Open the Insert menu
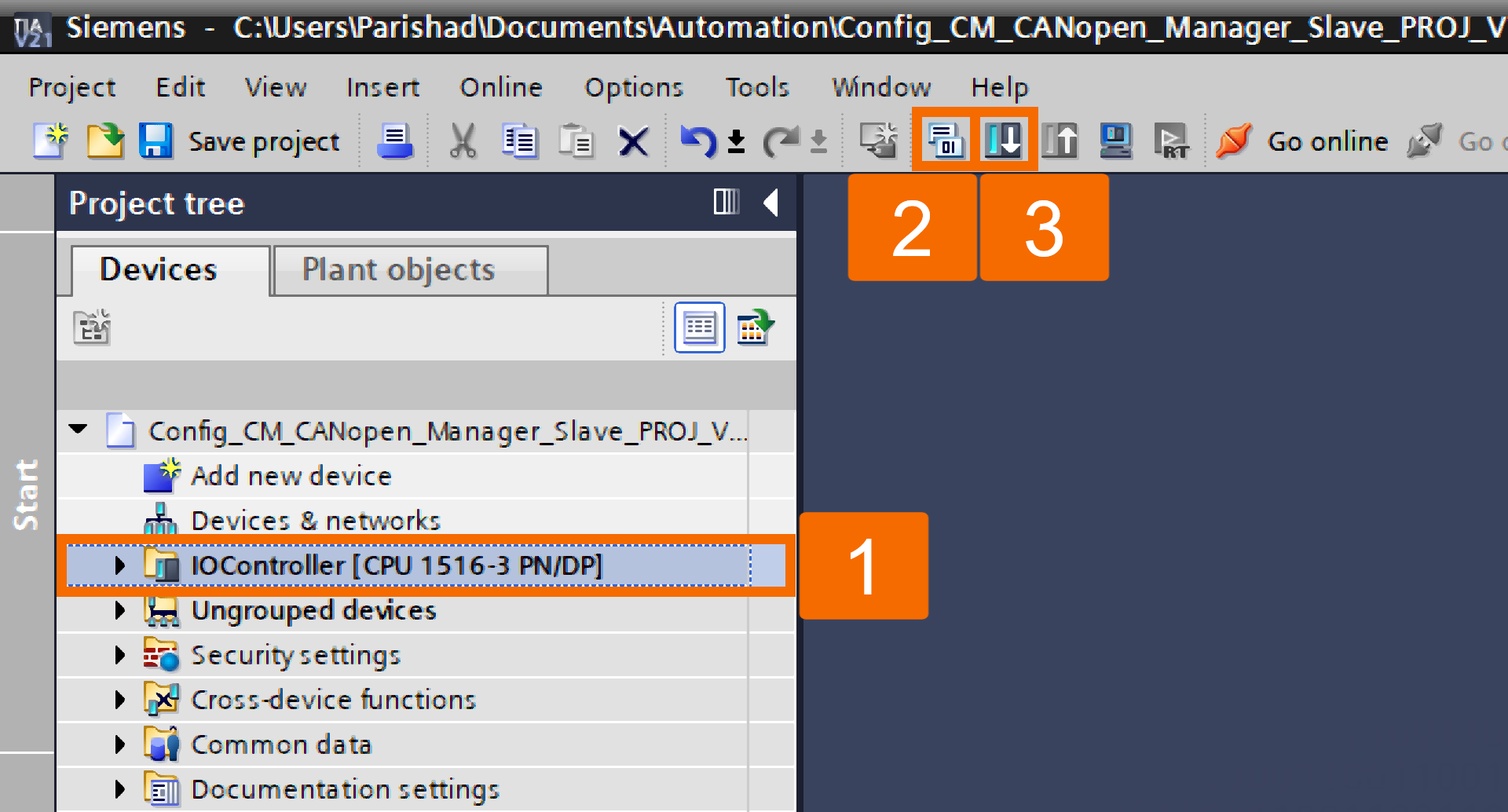1508x812 pixels. [383, 86]
